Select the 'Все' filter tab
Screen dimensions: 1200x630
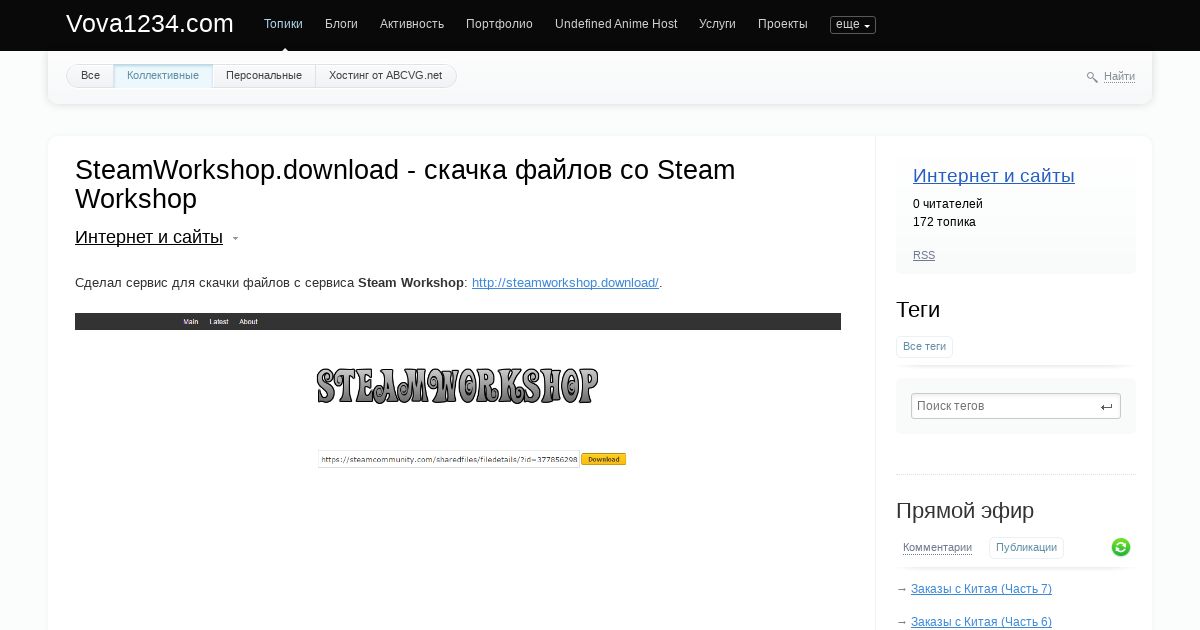(x=90, y=76)
